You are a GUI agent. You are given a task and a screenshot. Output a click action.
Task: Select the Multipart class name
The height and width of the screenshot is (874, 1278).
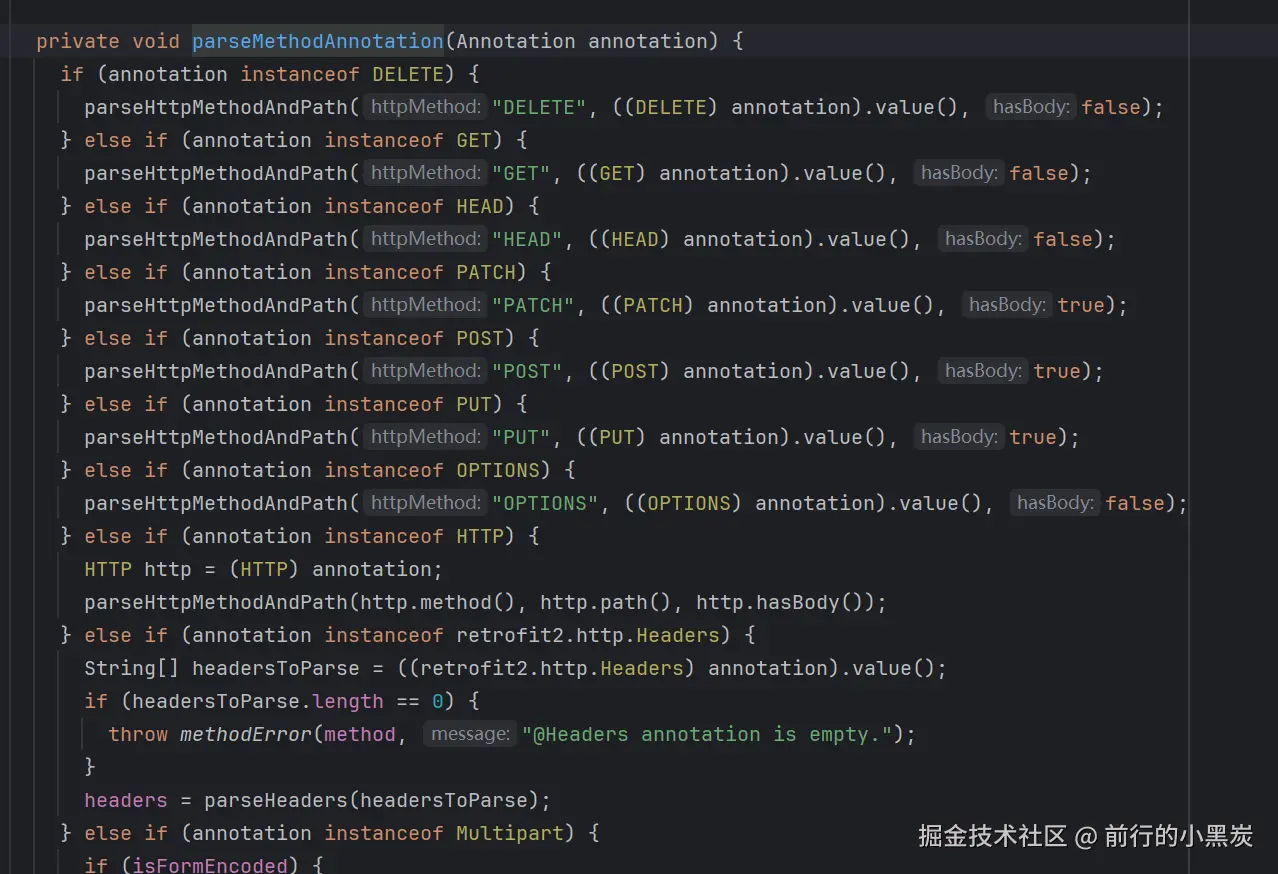pyautogui.click(x=509, y=833)
